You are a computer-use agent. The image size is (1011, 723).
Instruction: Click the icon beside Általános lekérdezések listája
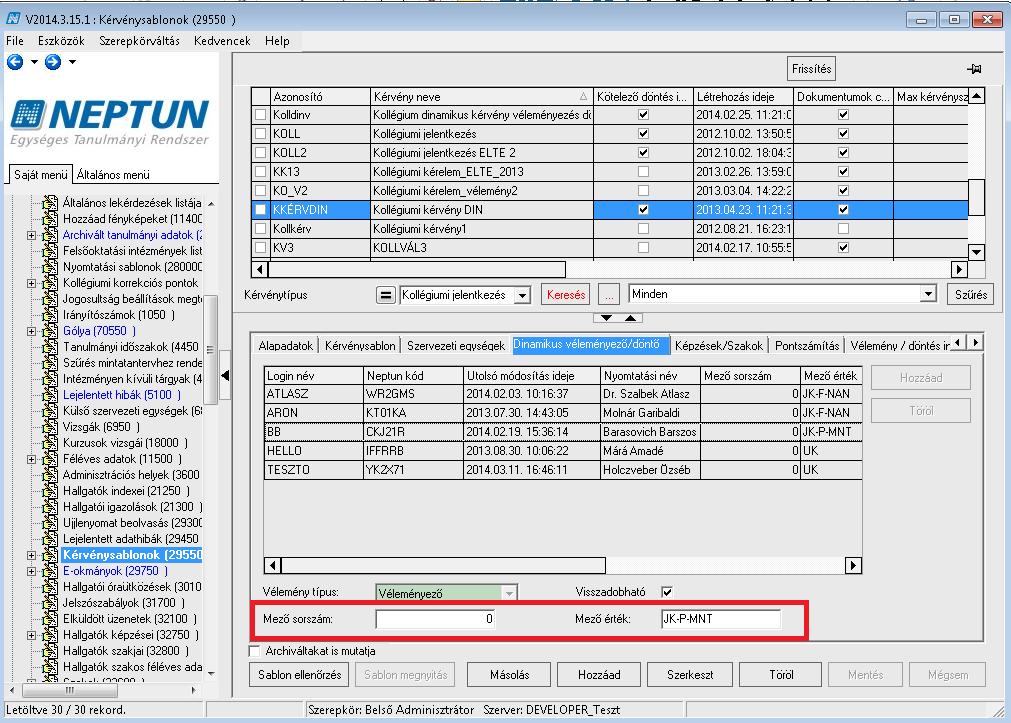click(x=50, y=203)
